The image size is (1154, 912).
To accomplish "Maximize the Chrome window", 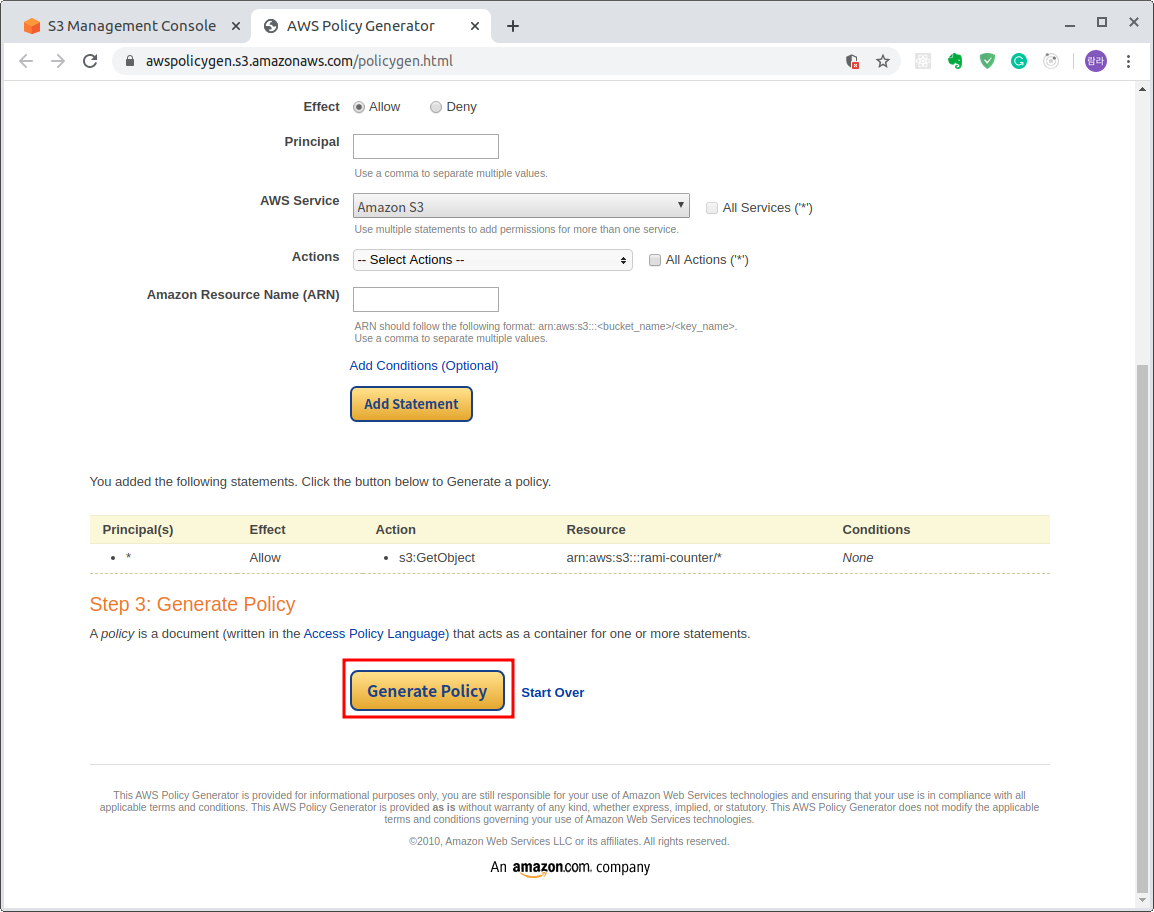I will click(1102, 23).
